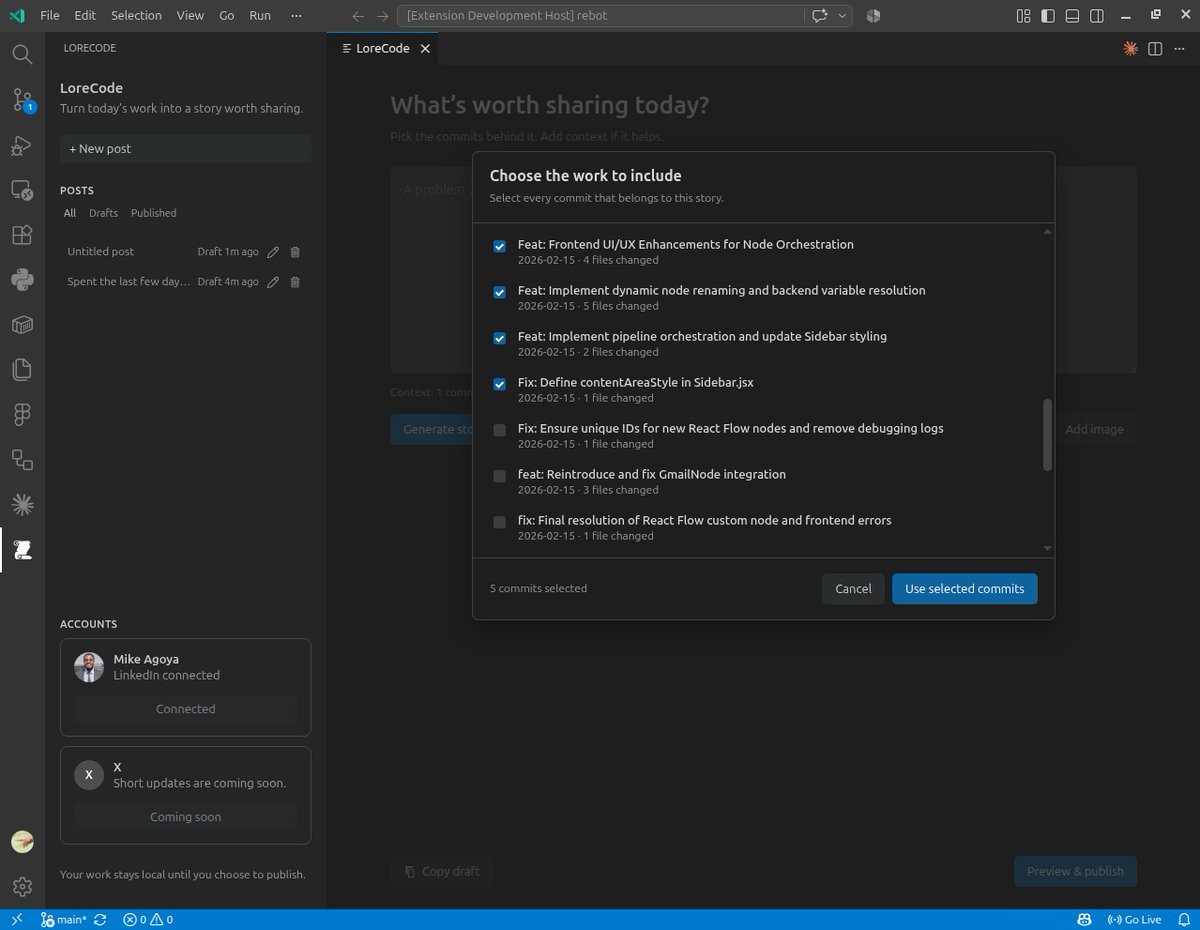Show the Drafts posts filter
This screenshot has height=930, width=1200.
point(103,213)
